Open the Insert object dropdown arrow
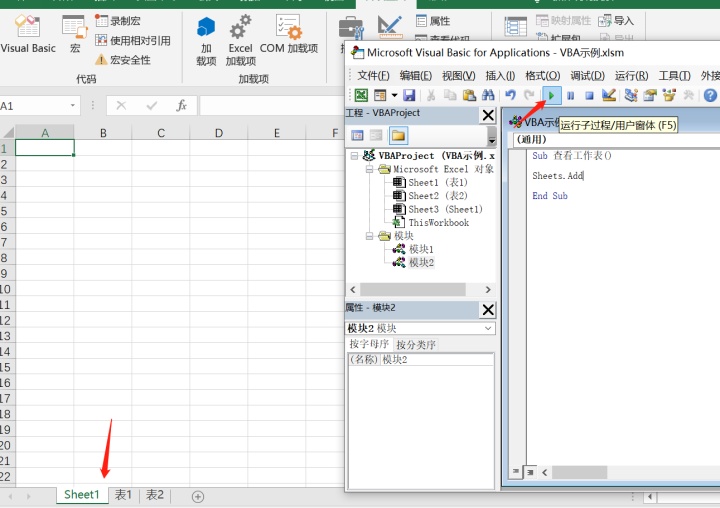This screenshot has height=508, width=720. tap(394, 95)
